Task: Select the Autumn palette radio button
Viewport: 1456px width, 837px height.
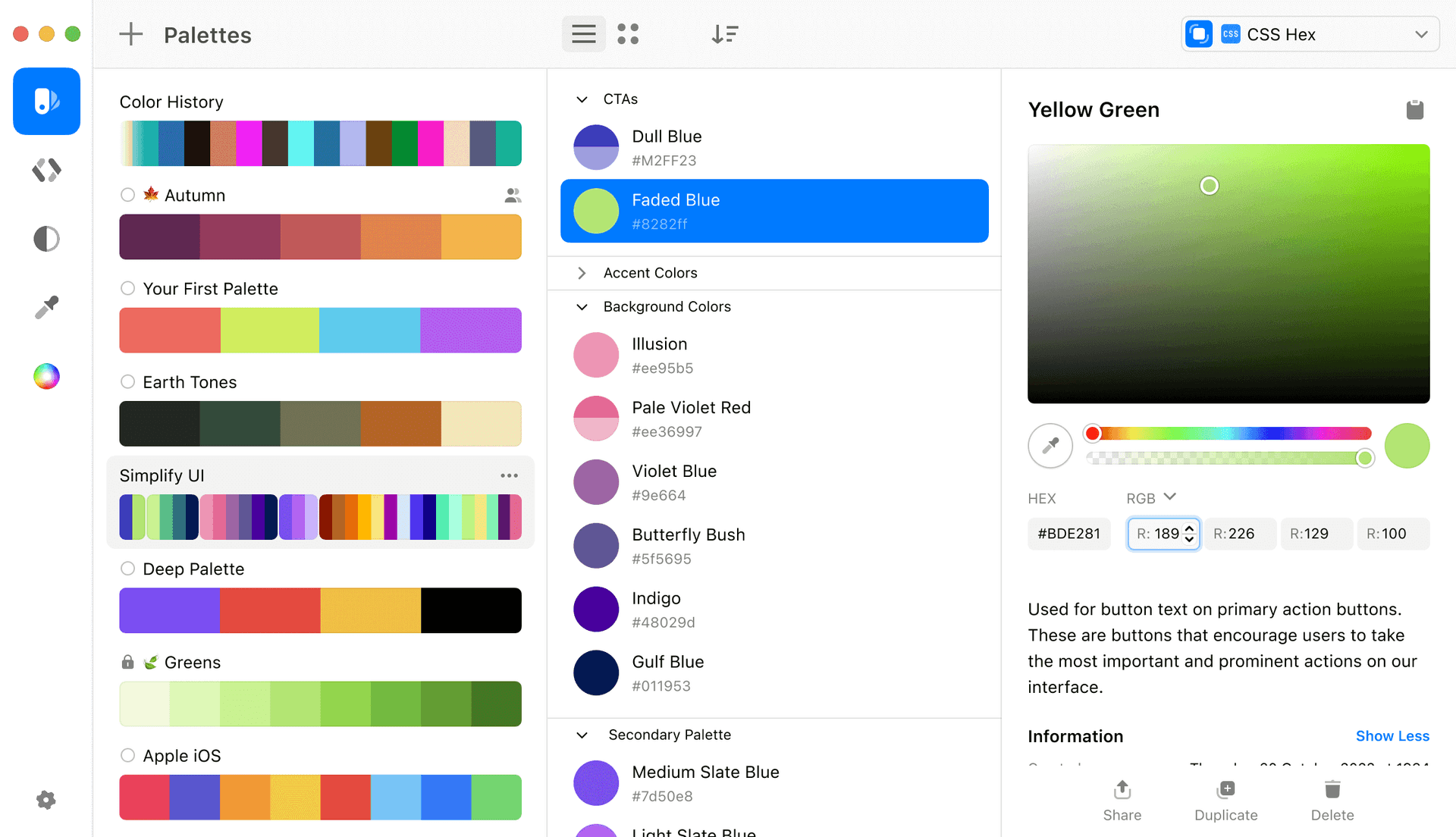Action: pyautogui.click(x=127, y=195)
